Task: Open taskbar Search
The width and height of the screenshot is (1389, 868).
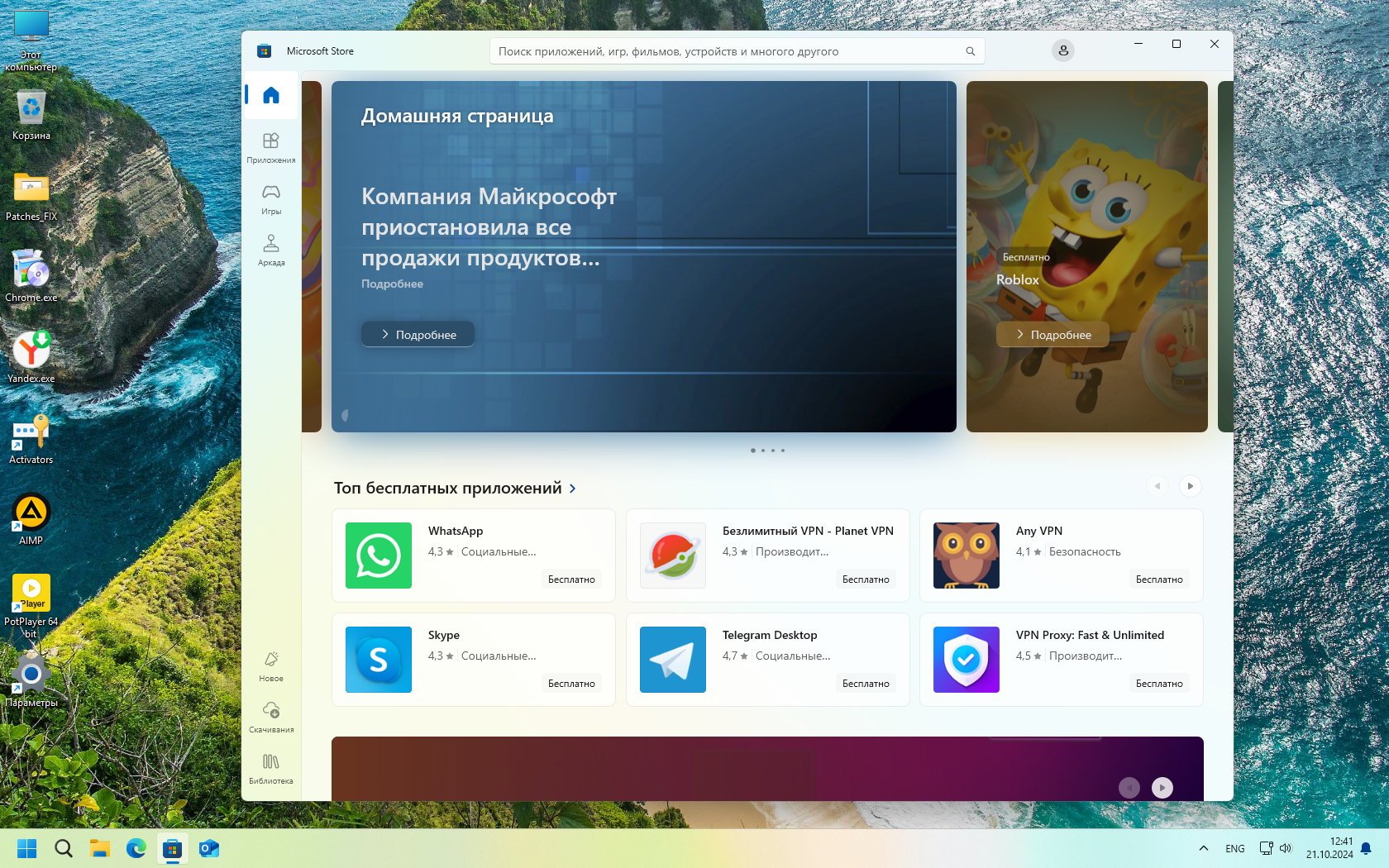Action: click(64, 848)
